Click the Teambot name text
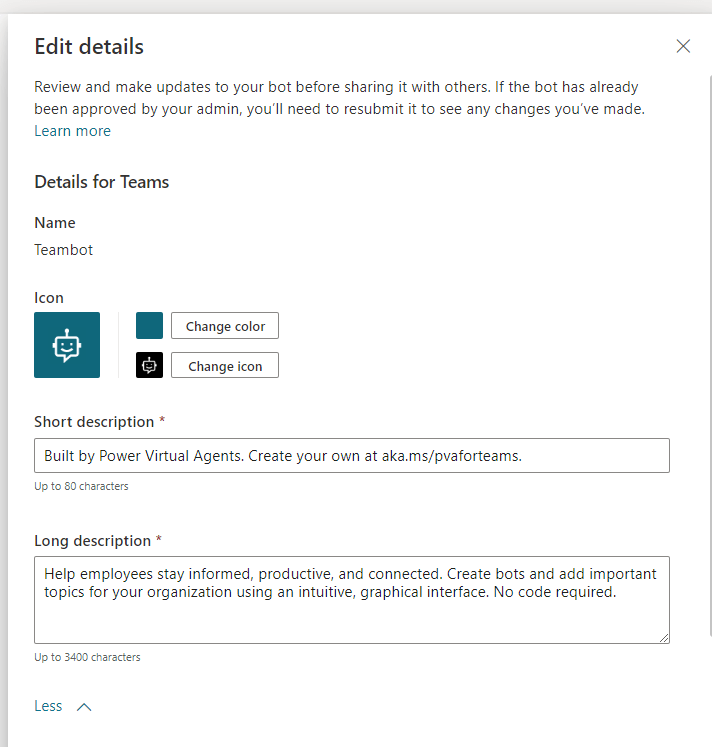 point(63,250)
